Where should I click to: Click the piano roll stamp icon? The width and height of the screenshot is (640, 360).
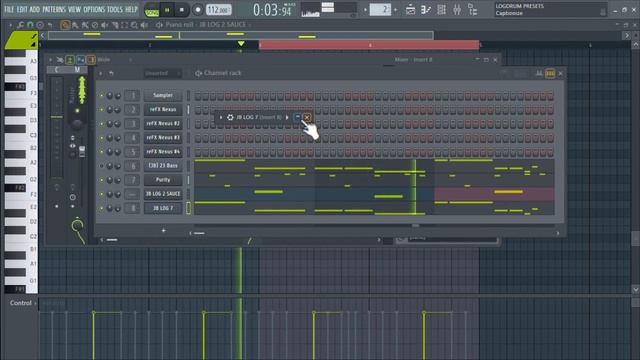(x=40, y=25)
